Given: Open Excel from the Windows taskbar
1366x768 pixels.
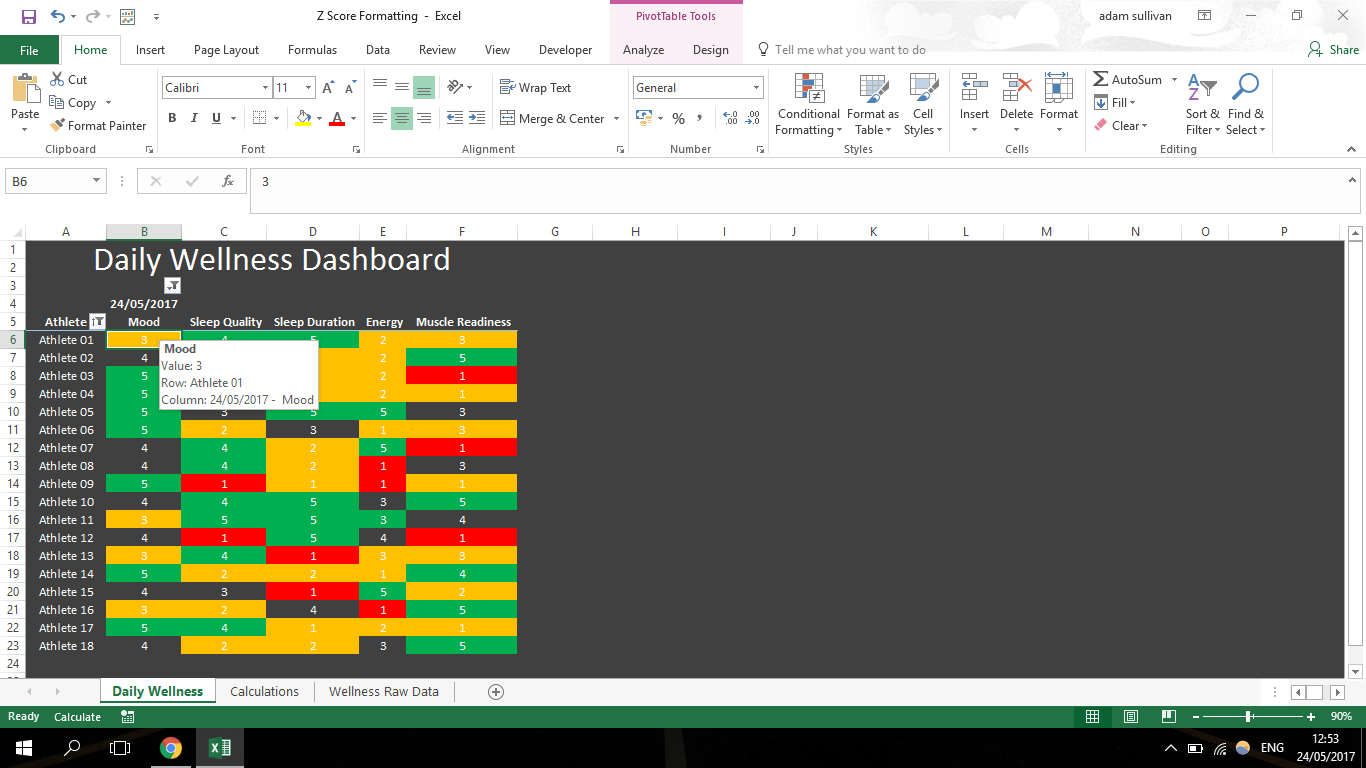Looking at the screenshot, I should pos(220,747).
